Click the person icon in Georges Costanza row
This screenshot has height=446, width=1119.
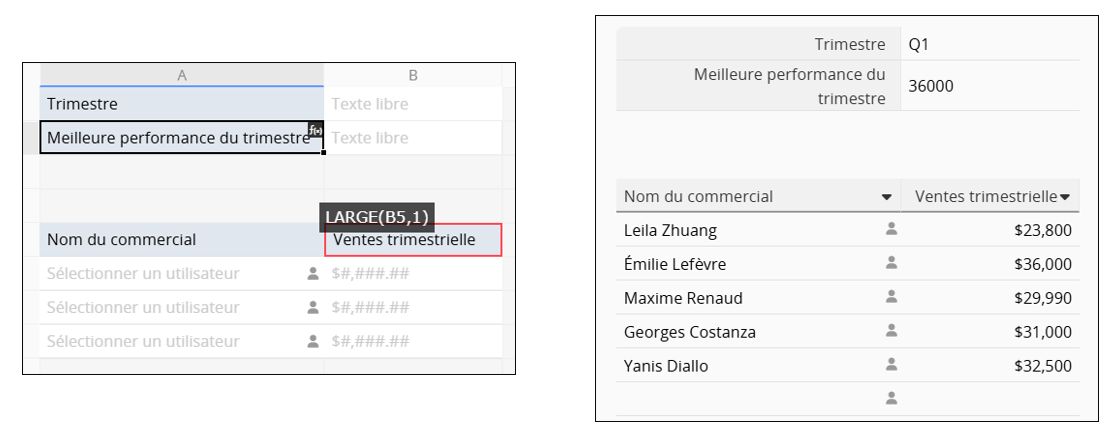pos(892,331)
